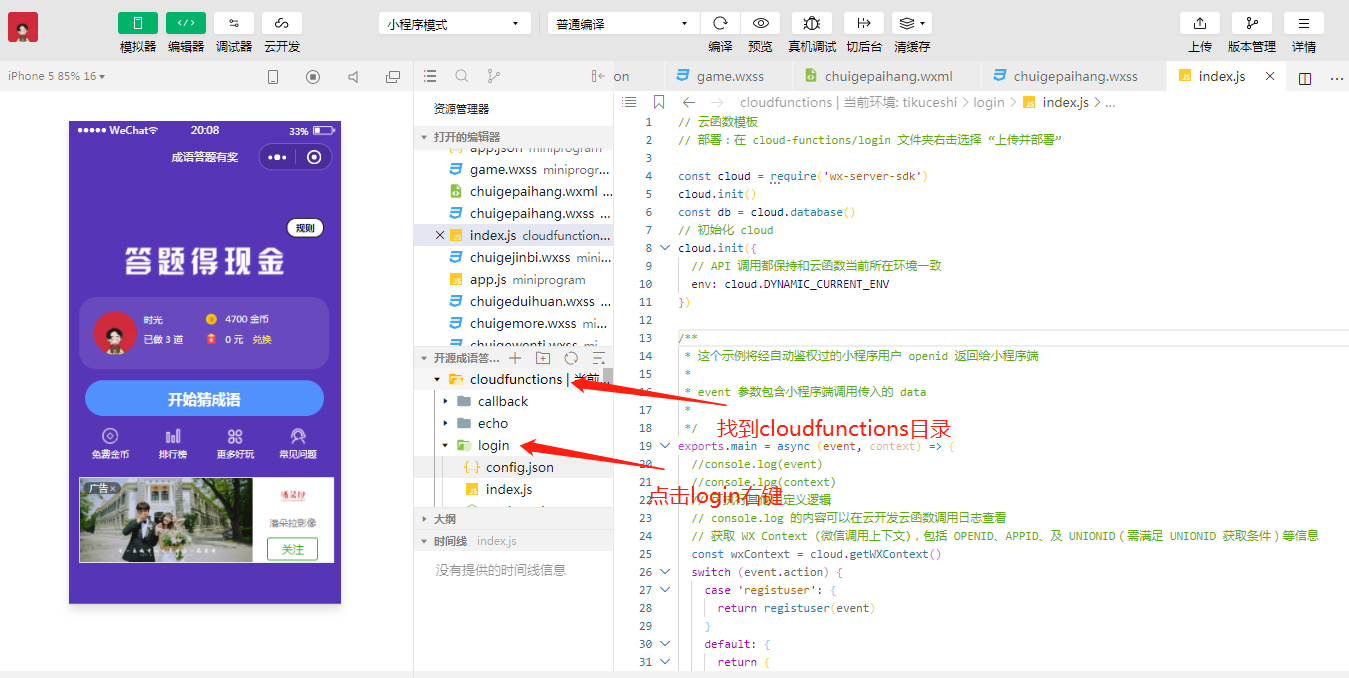Click the 编译 compile refresh icon
The image size is (1349, 678).
pyautogui.click(x=720, y=23)
